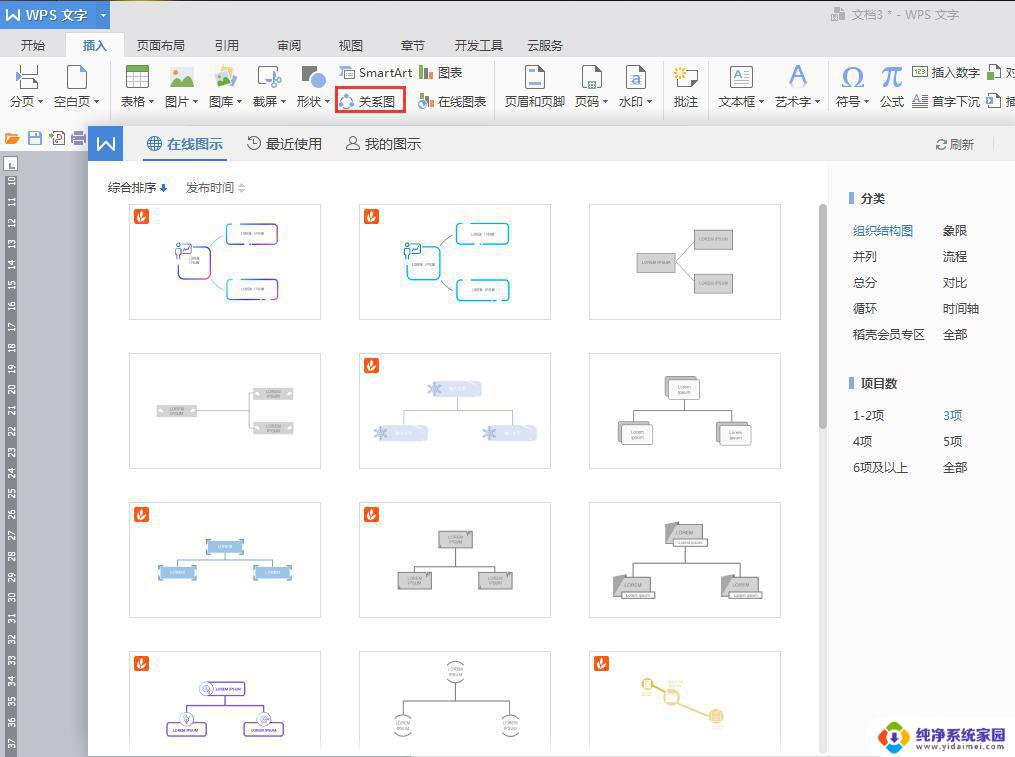Open the 图库 gallery icon
This screenshot has height=757, width=1015.
point(226,78)
